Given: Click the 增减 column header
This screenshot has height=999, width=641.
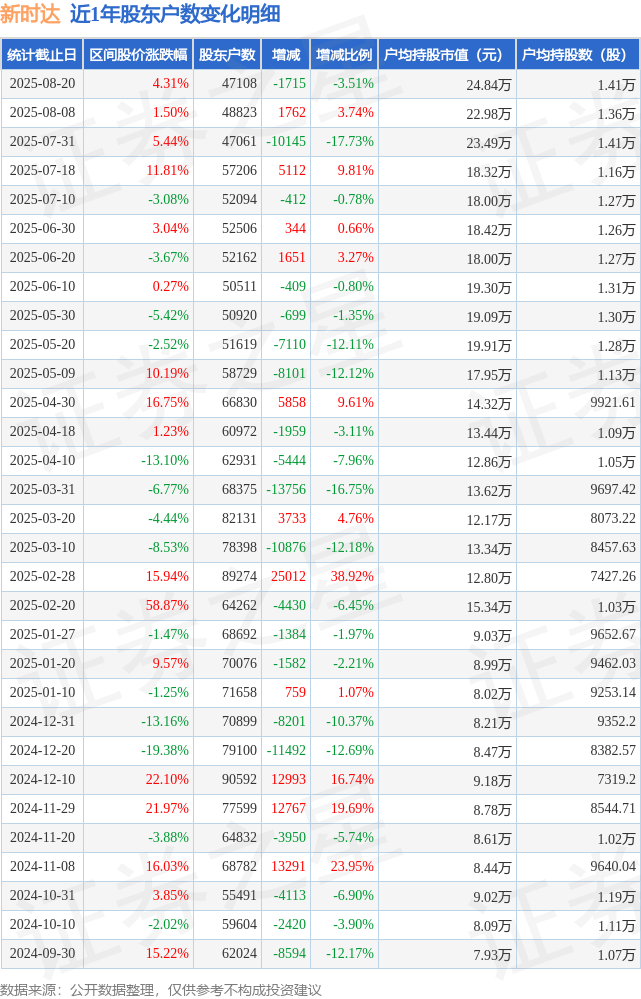Looking at the screenshot, I should 285,55.
